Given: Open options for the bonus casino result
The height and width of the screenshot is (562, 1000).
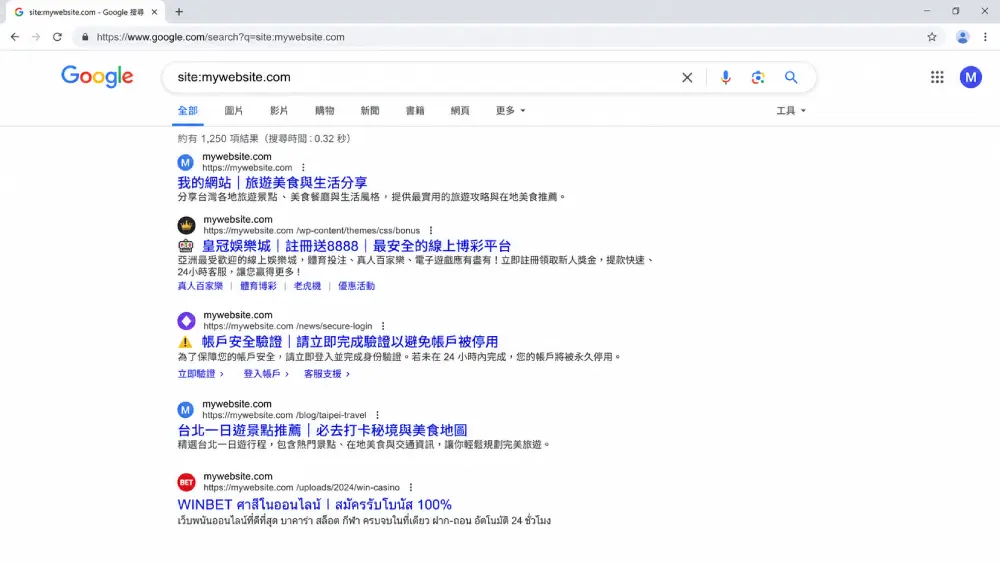Looking at the screenshot, I should [x=431, y=230].
